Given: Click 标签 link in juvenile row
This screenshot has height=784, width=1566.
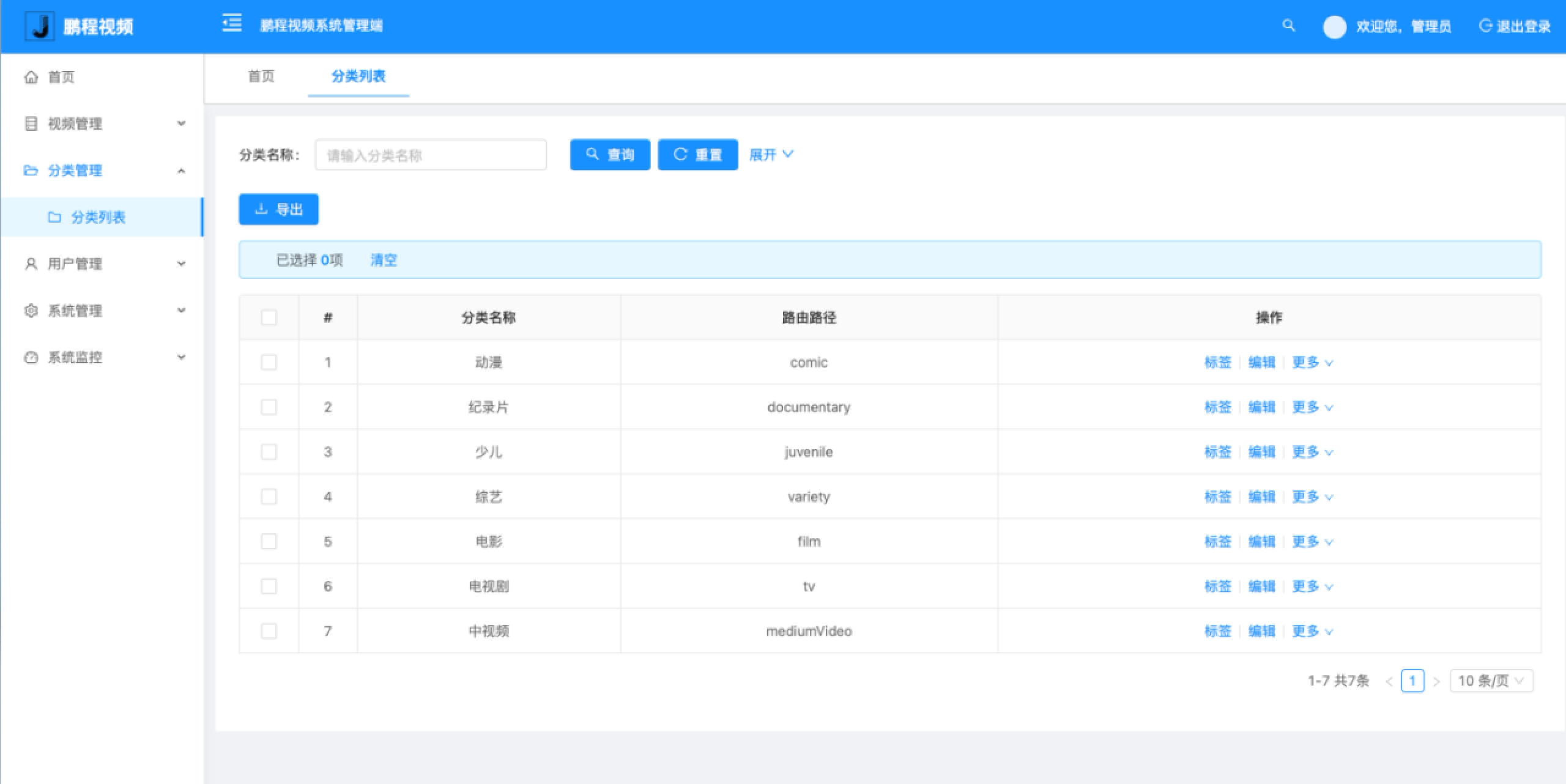Looking at the screenshot, I should point(1217,452).
